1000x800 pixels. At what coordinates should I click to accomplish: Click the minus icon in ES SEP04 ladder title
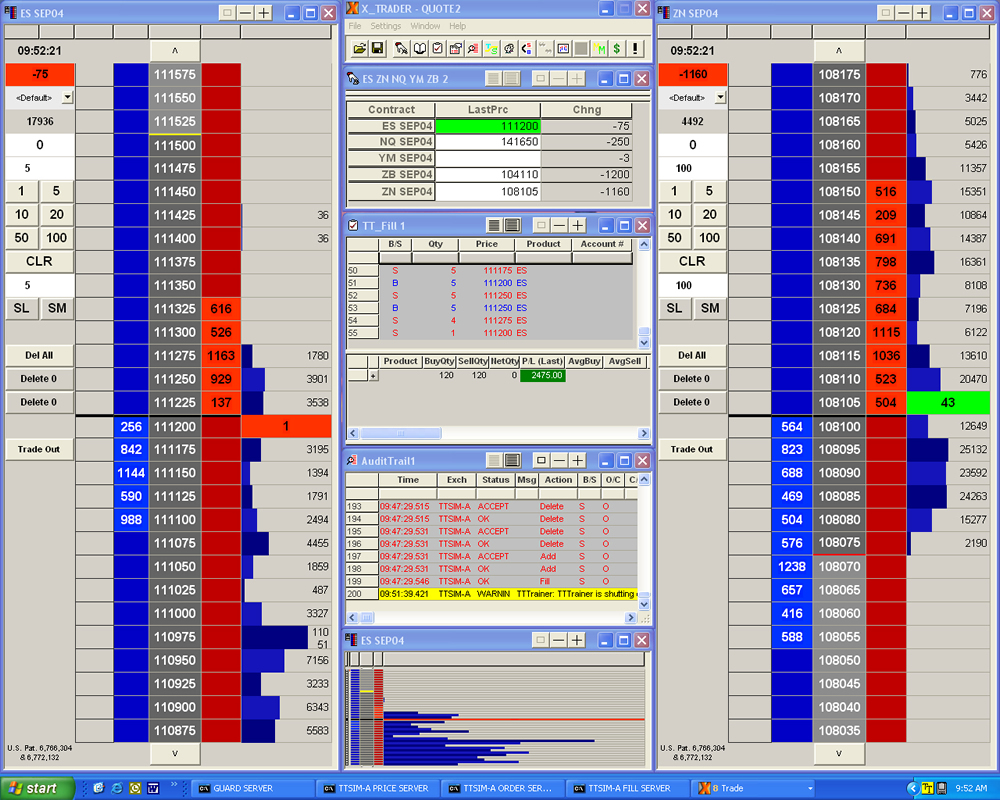click(246, 13)
